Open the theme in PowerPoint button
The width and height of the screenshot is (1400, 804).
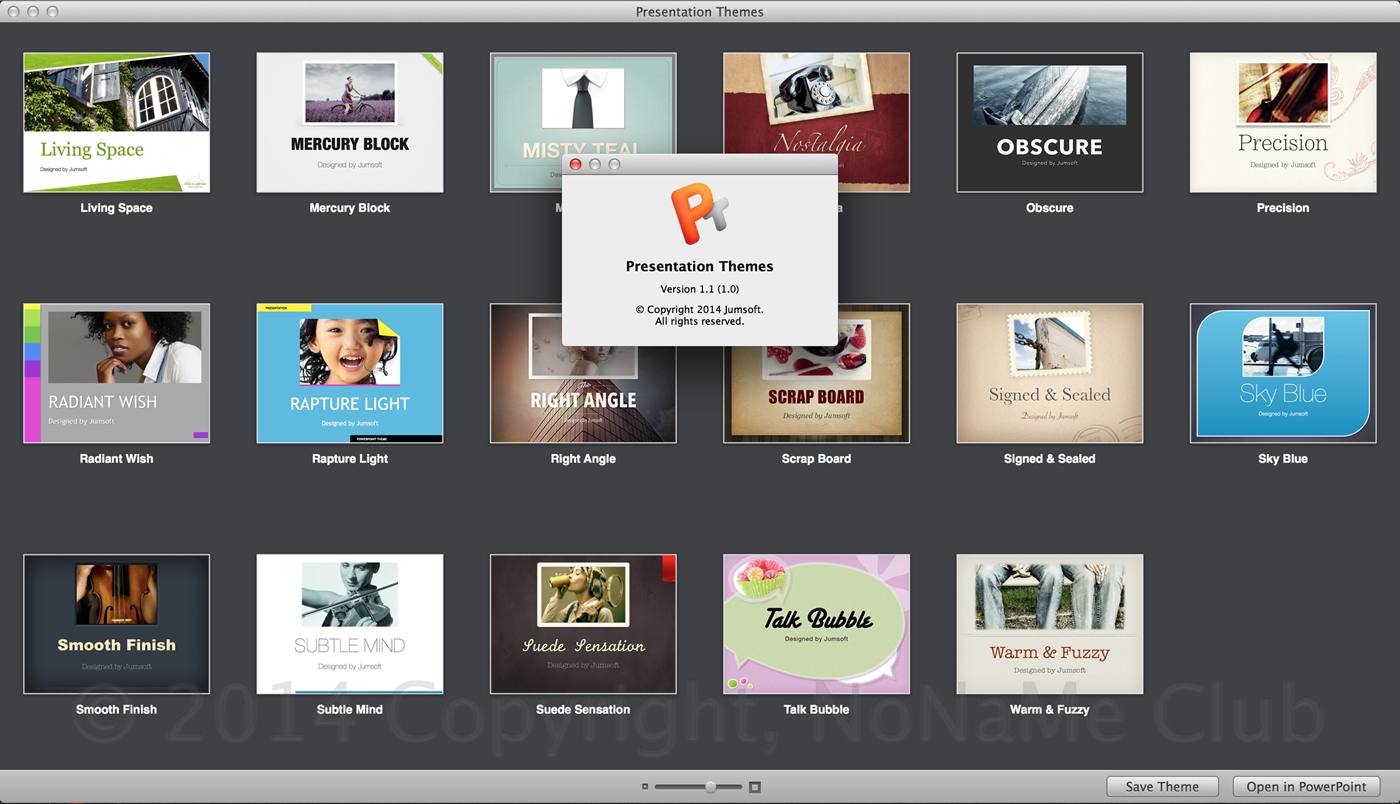1306,787
